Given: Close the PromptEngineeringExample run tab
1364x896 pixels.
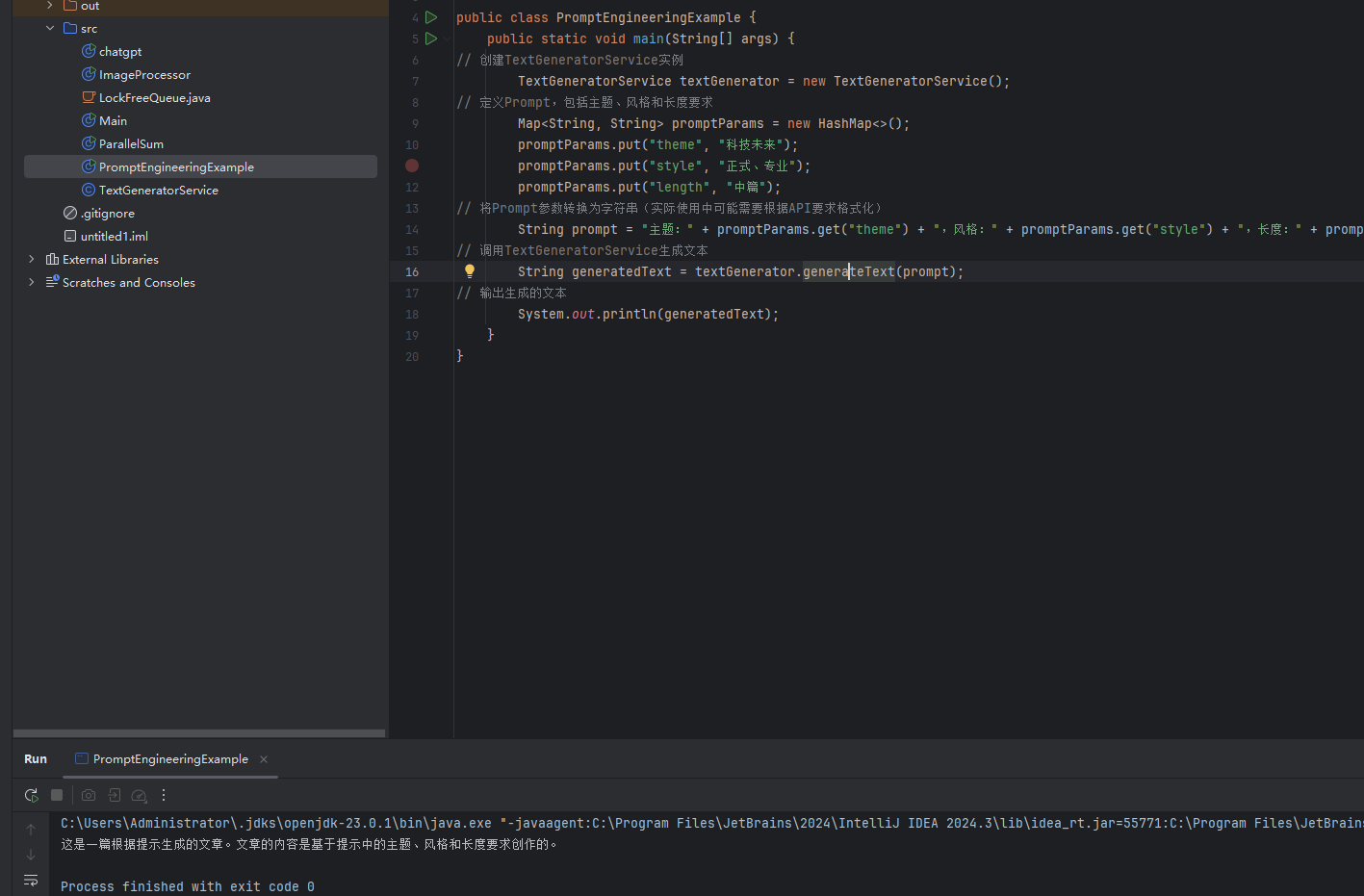Looking at the screenshot, I should [264, 759].
